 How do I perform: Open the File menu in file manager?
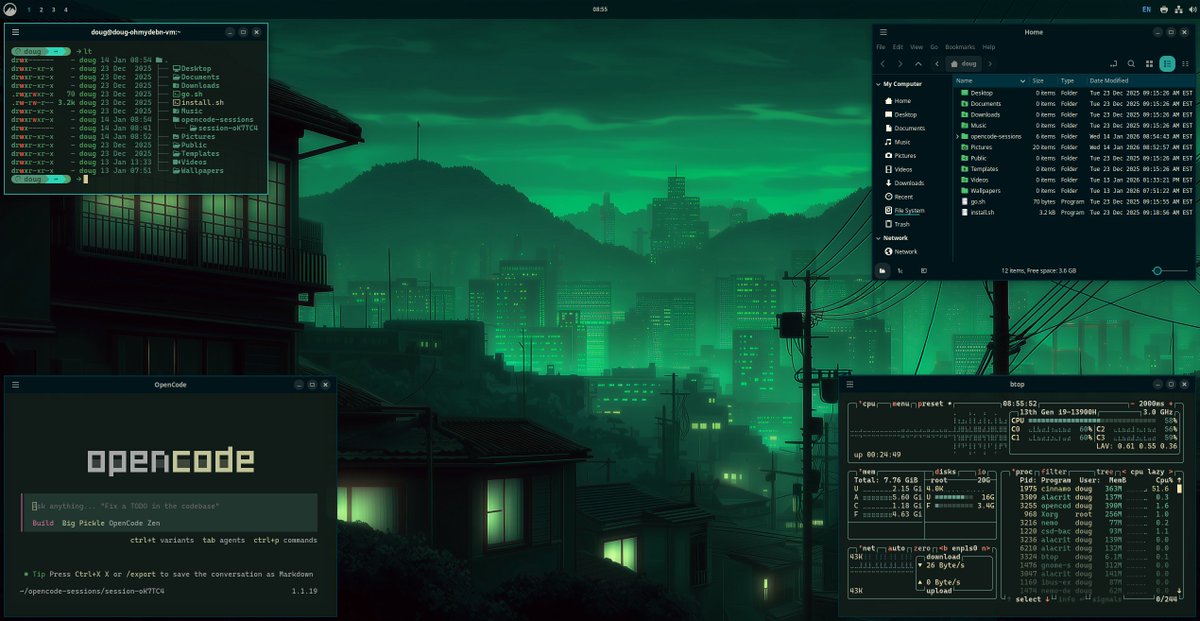pos(881,47)
